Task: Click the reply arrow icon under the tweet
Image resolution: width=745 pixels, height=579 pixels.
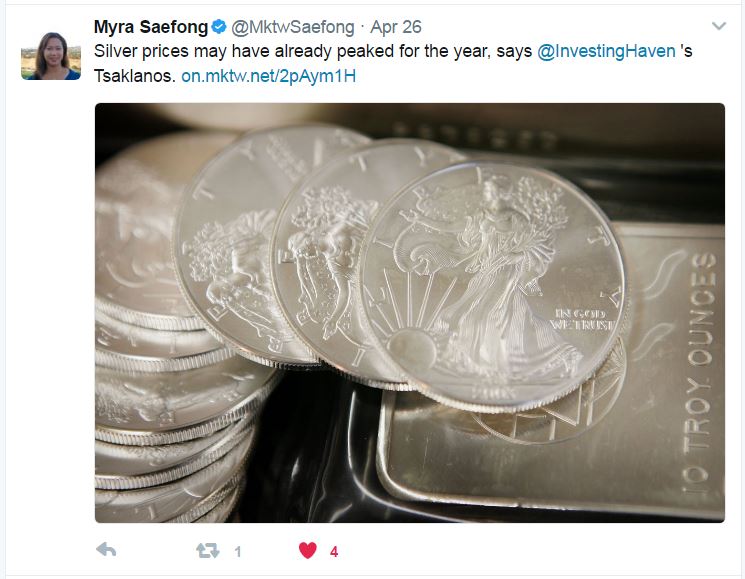Action: point(106,550)
